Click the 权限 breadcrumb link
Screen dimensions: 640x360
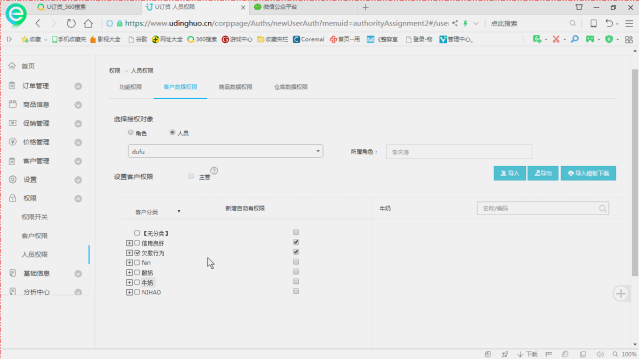115,71
